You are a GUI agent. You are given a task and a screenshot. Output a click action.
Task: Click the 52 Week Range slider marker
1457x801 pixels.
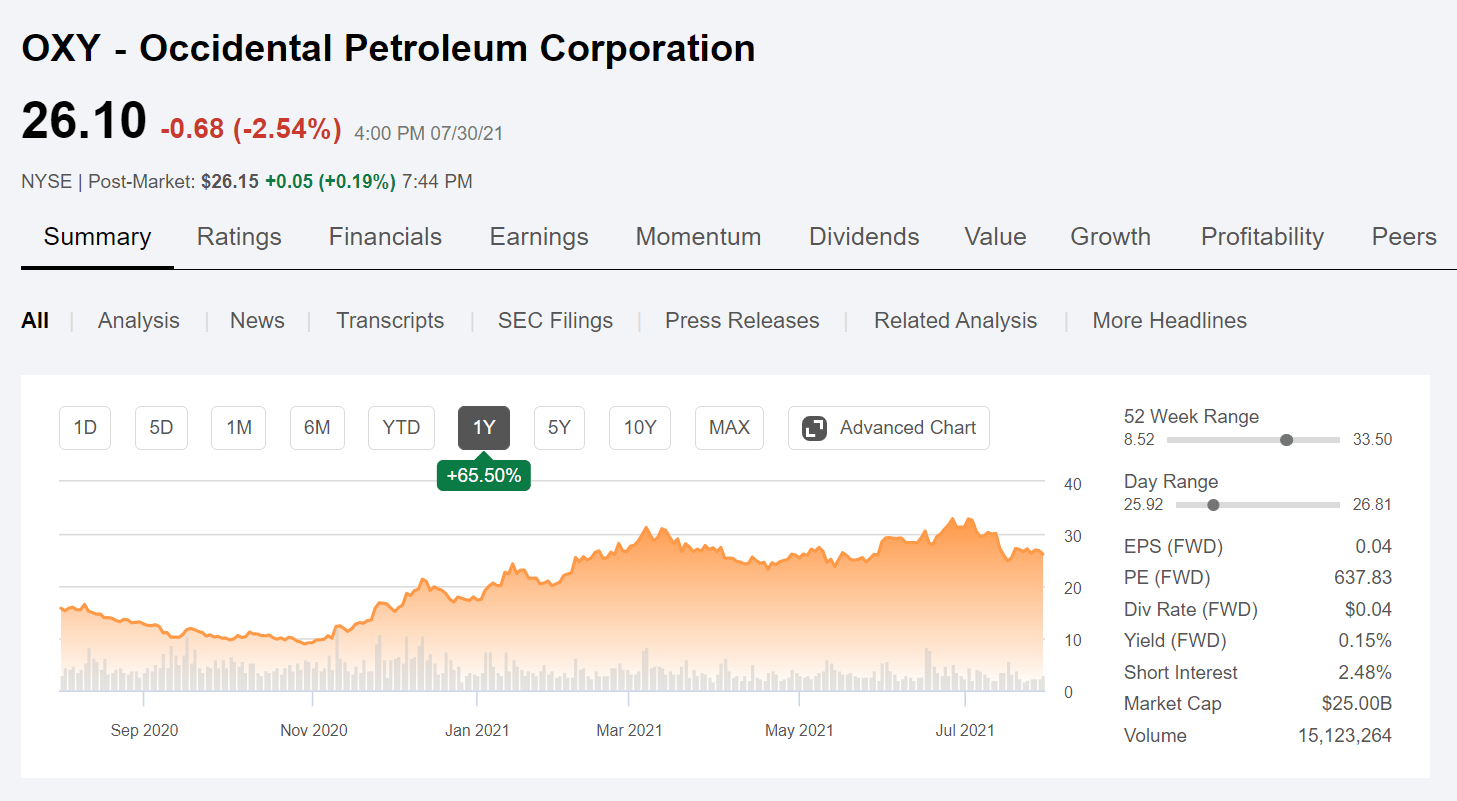pyautogui.click(x=1287, y=440)
